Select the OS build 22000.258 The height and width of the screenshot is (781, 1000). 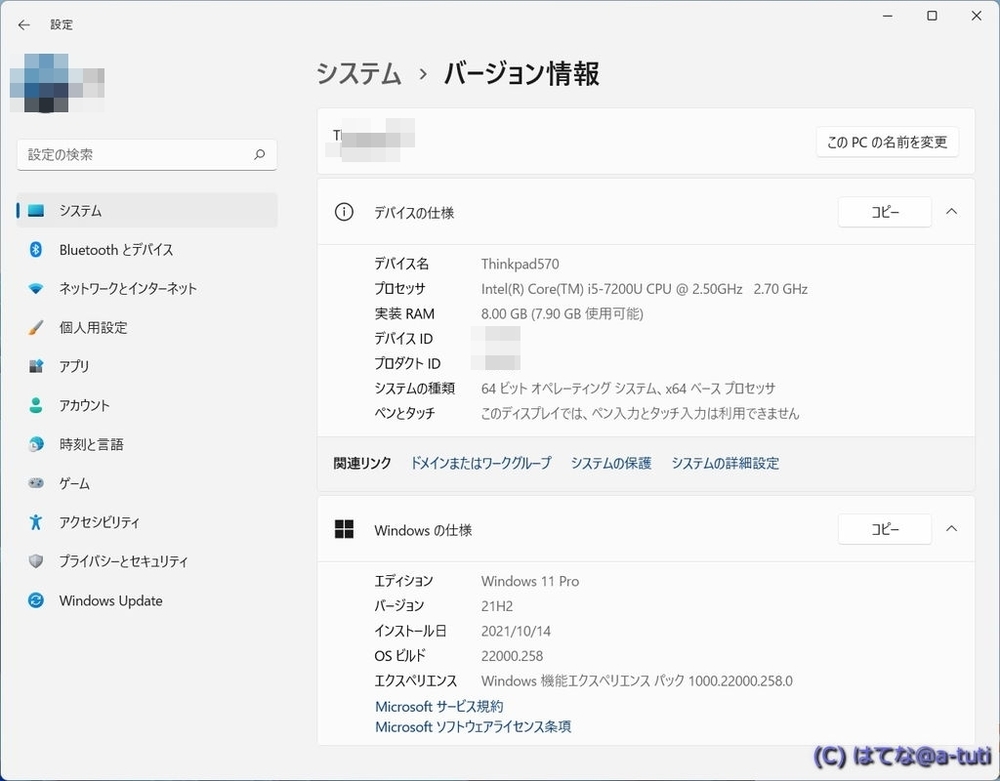[512, 656]
